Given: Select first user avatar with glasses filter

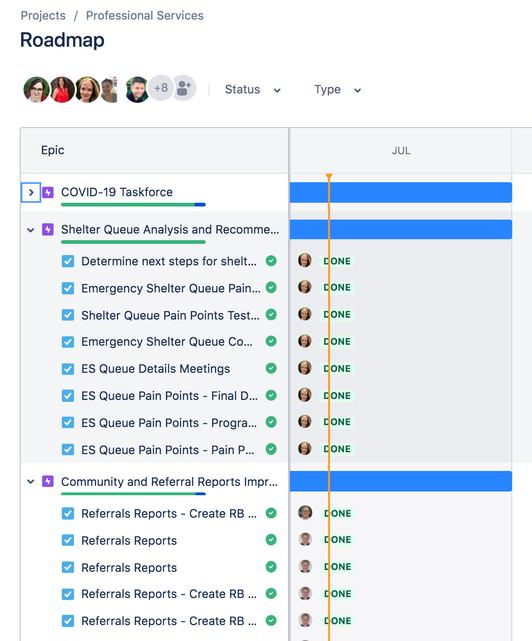Looking at the screenshot, I should click(36, 89).
